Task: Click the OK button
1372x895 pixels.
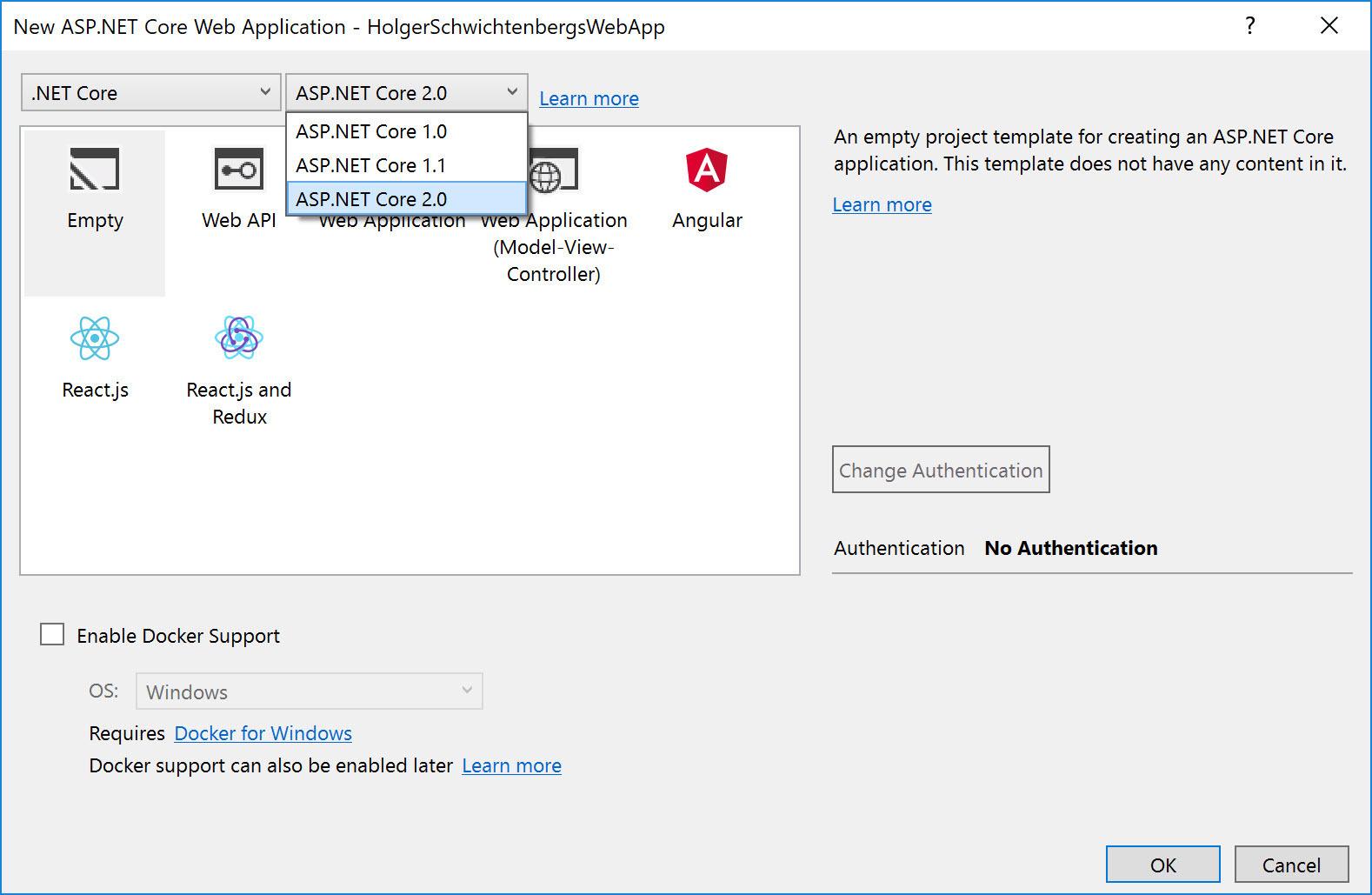Action: coord(1163,865)
